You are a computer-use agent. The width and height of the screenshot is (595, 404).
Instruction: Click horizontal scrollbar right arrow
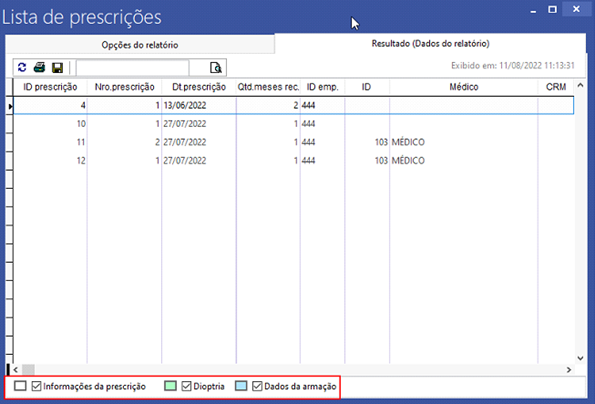[x=569, y=369]
